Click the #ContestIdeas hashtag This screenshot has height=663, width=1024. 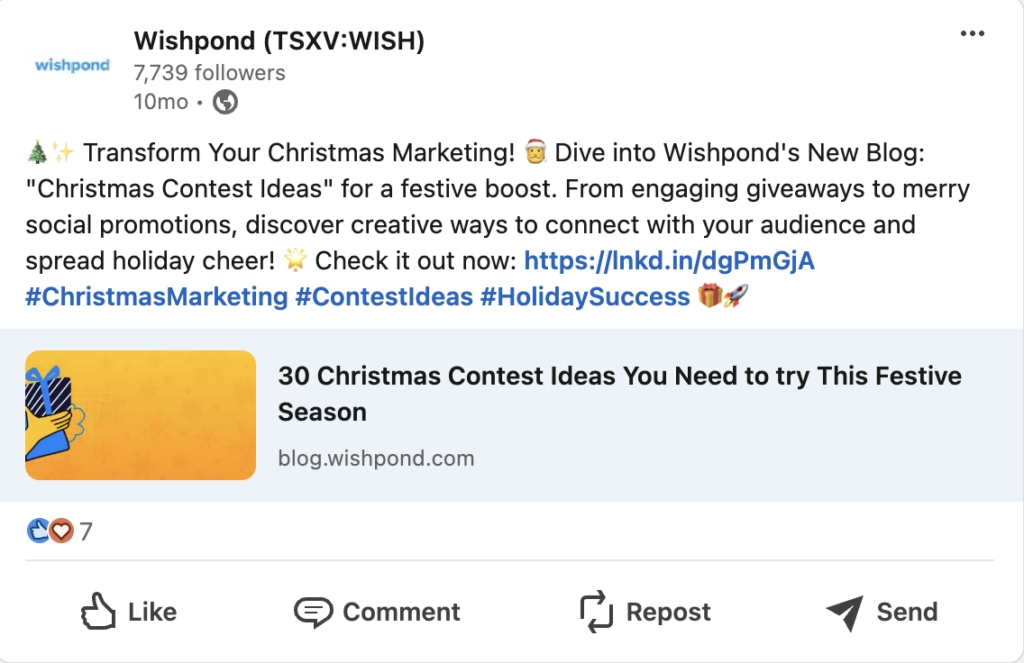pyautogui.click(x=384, y=297)
